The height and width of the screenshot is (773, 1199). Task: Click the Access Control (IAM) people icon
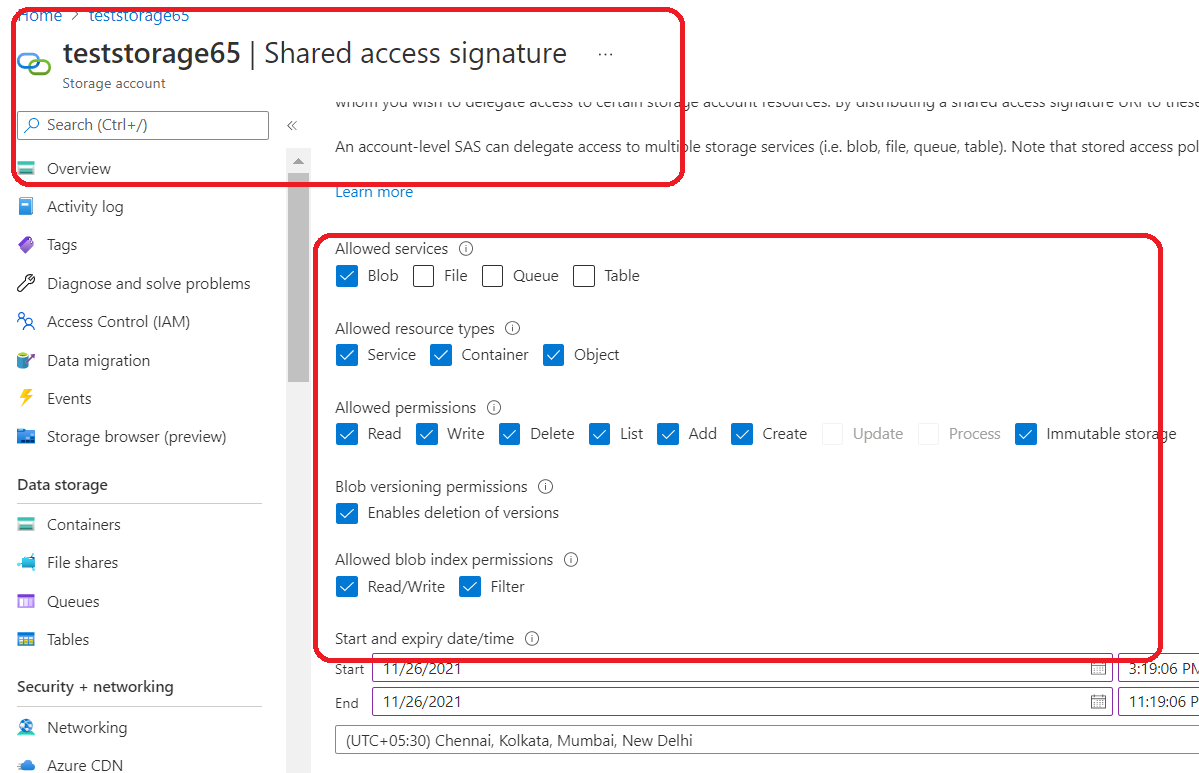26,322
